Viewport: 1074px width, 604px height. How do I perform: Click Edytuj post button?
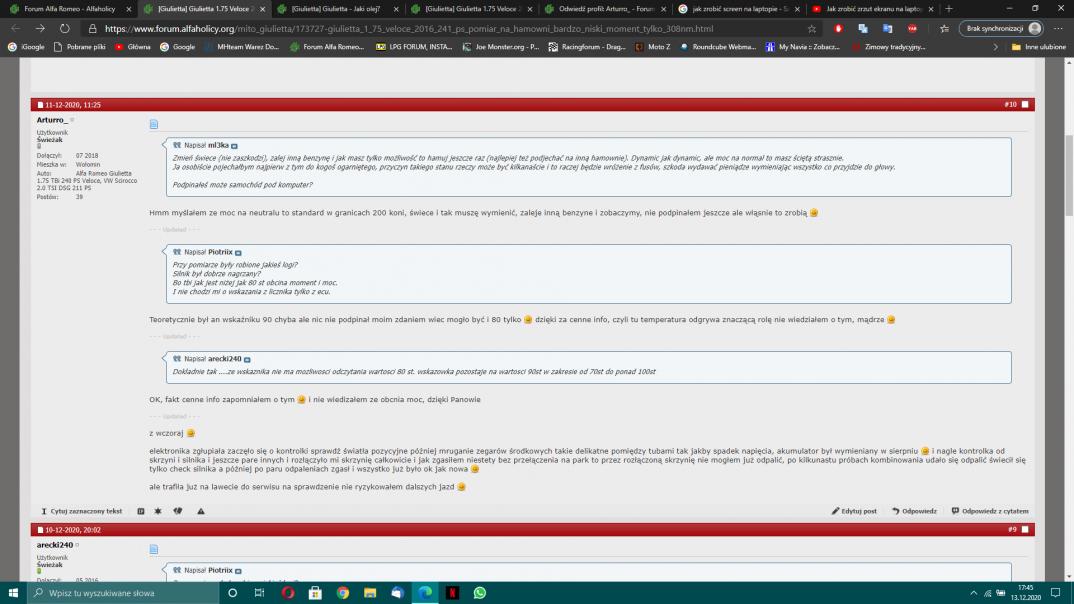(854, 511)
